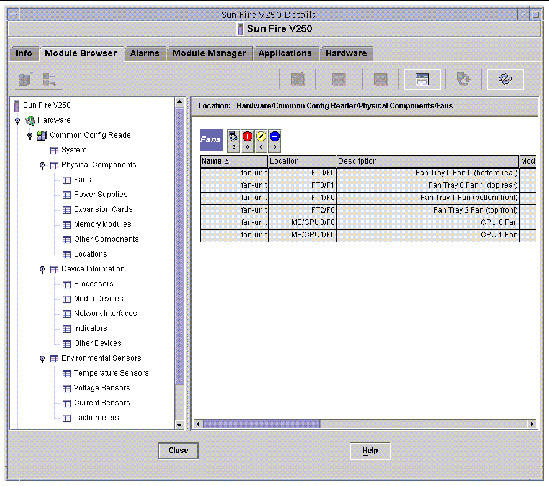This screenshot has width=549, height=486.
Task: Open the Hardware tab
Action: (346, 53)
